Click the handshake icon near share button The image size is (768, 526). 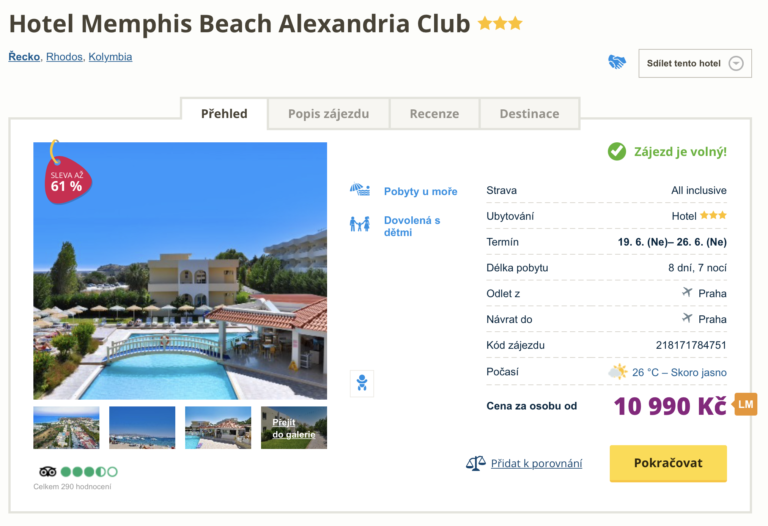point(617,62)
